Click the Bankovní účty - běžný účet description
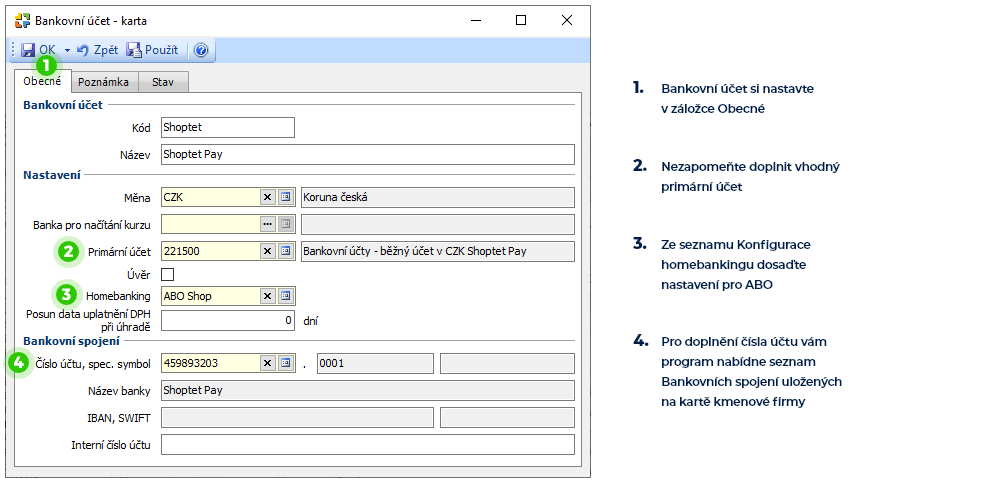The image size is (984, 482). click(x=438, y=251)
